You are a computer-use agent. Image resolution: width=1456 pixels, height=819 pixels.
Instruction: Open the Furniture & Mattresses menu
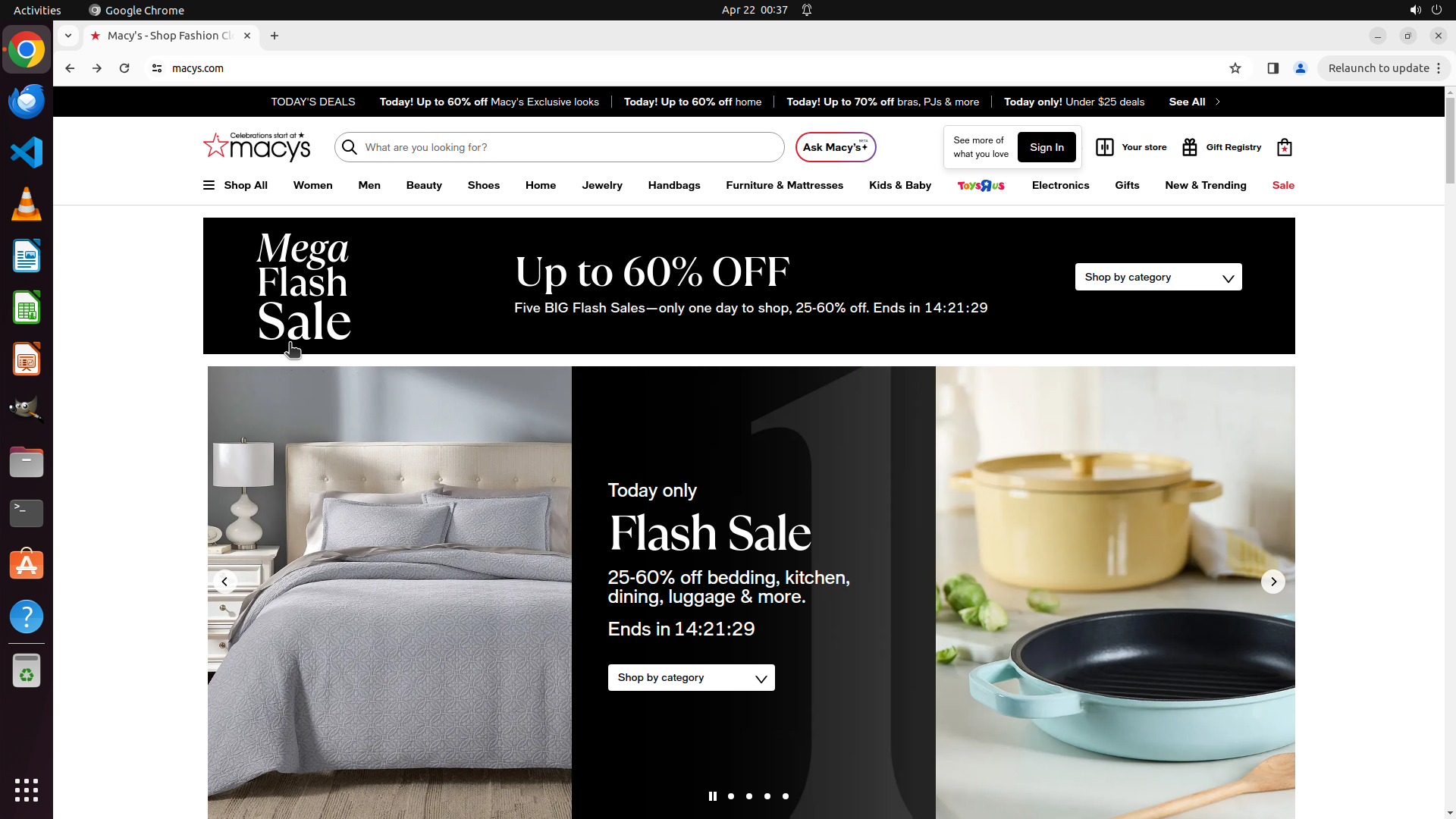coord(784,185)
